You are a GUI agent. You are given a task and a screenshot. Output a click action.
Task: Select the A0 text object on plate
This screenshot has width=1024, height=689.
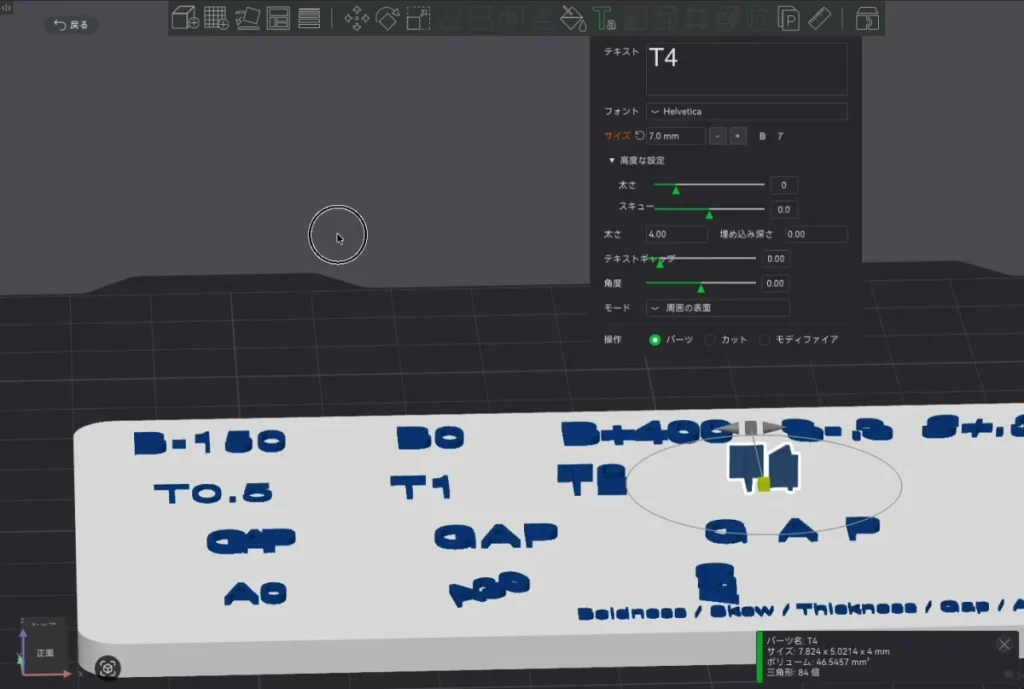255,593
